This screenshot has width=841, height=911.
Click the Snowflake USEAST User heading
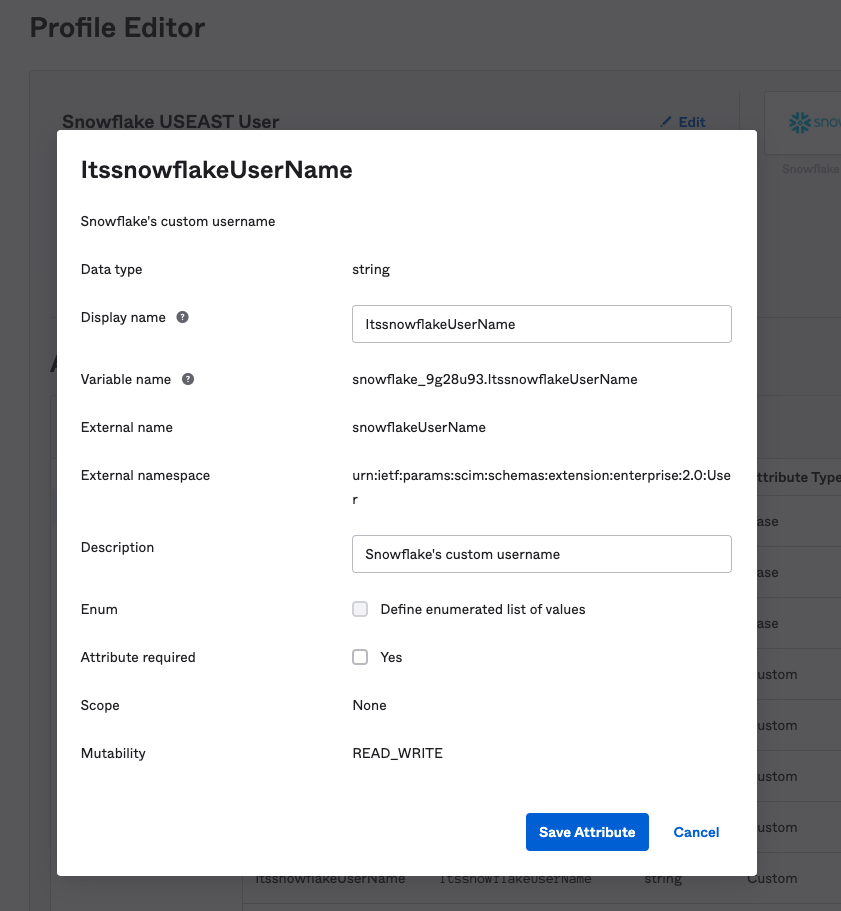click(x=171, y=121)
